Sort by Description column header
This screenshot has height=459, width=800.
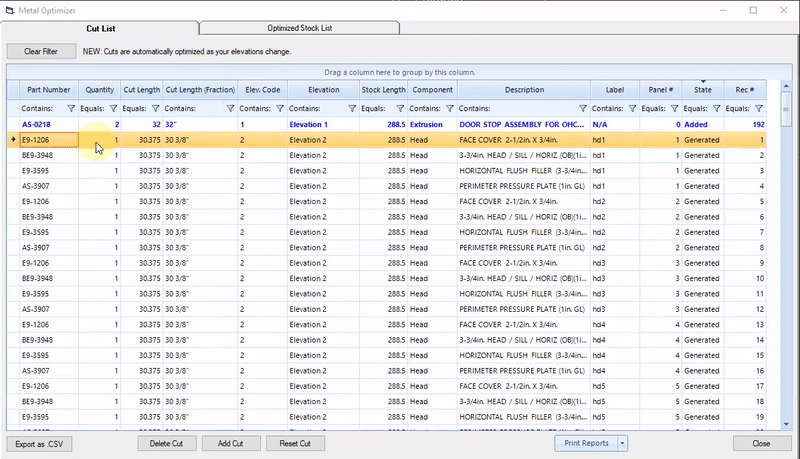[524, 90]
